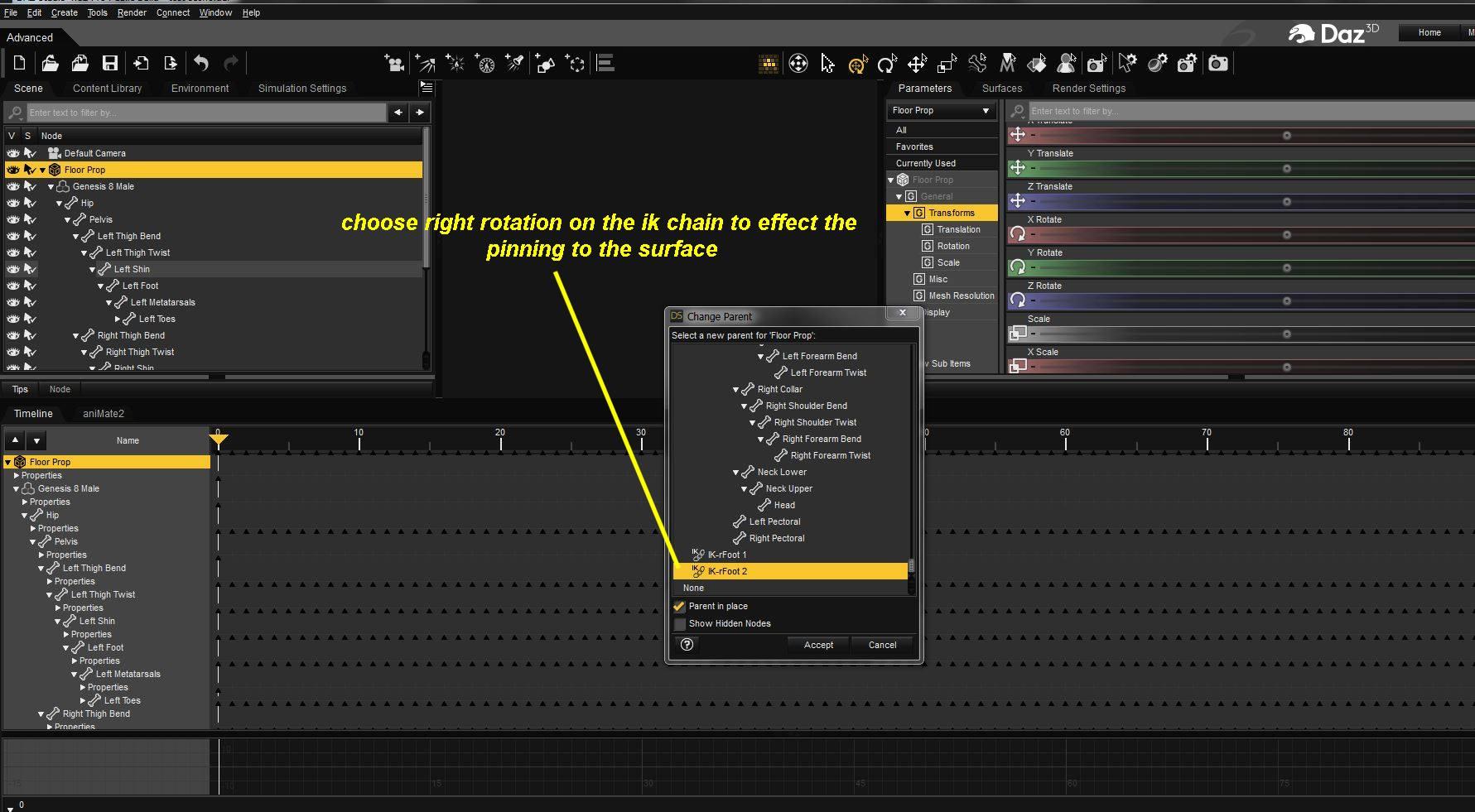Screen dimensions: 1475x812
Task: Click the X Rotate slider handle
Action: [x=1286, y=234]
